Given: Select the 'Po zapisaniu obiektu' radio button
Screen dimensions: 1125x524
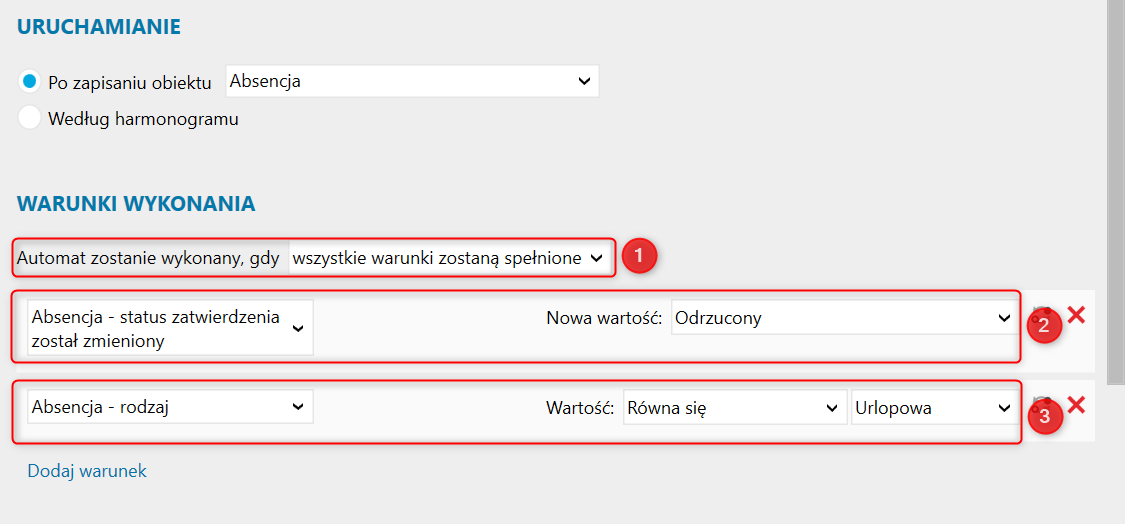Looking at the screenshot, I should coord(30,81).
